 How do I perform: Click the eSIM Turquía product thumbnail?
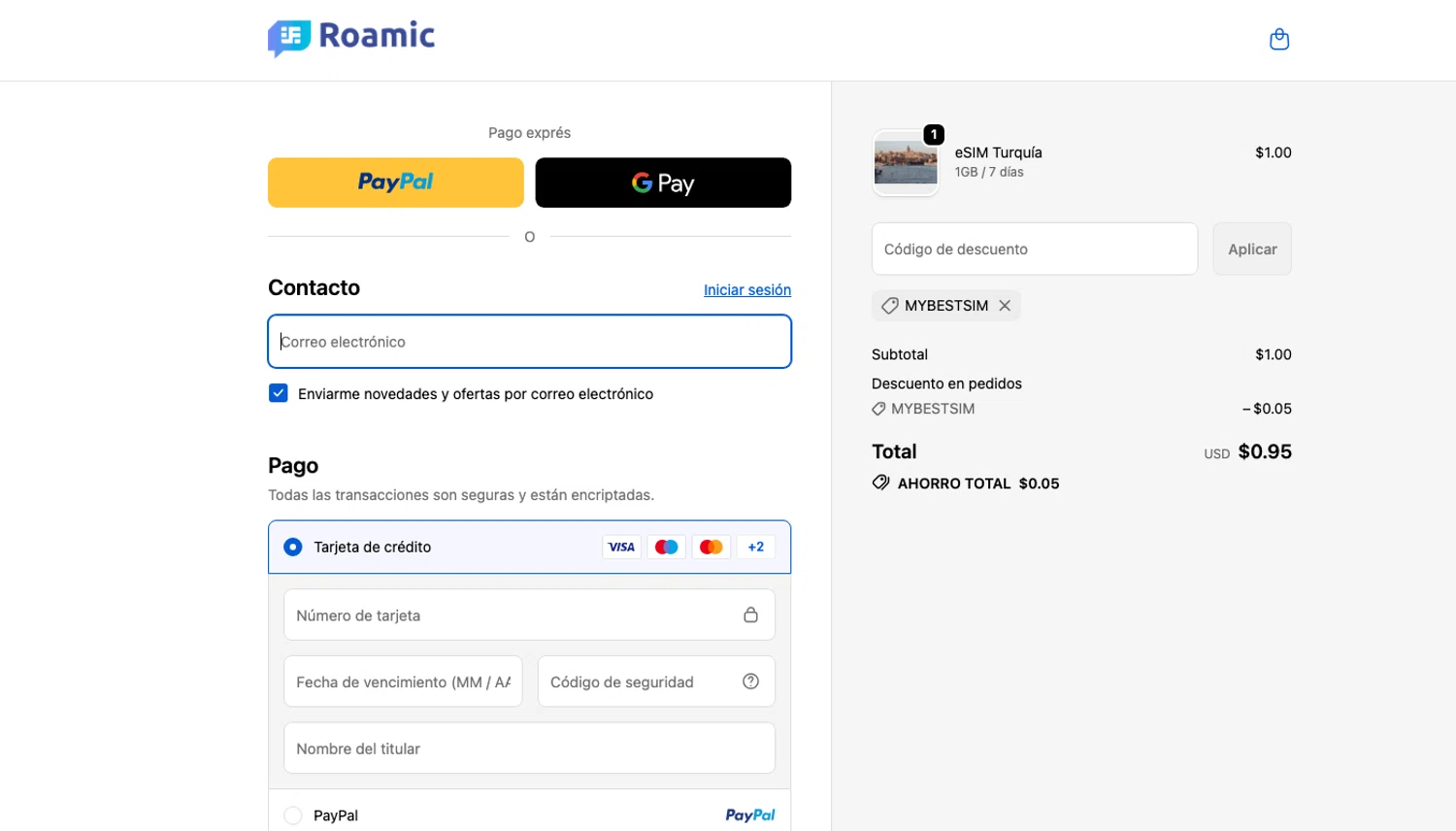tap(906, 162)
